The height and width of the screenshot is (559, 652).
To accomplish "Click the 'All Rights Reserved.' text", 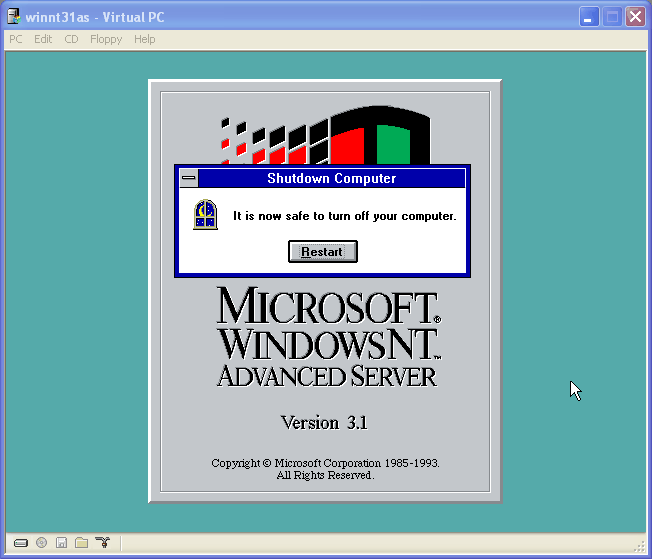I will (x=326, y=475).
